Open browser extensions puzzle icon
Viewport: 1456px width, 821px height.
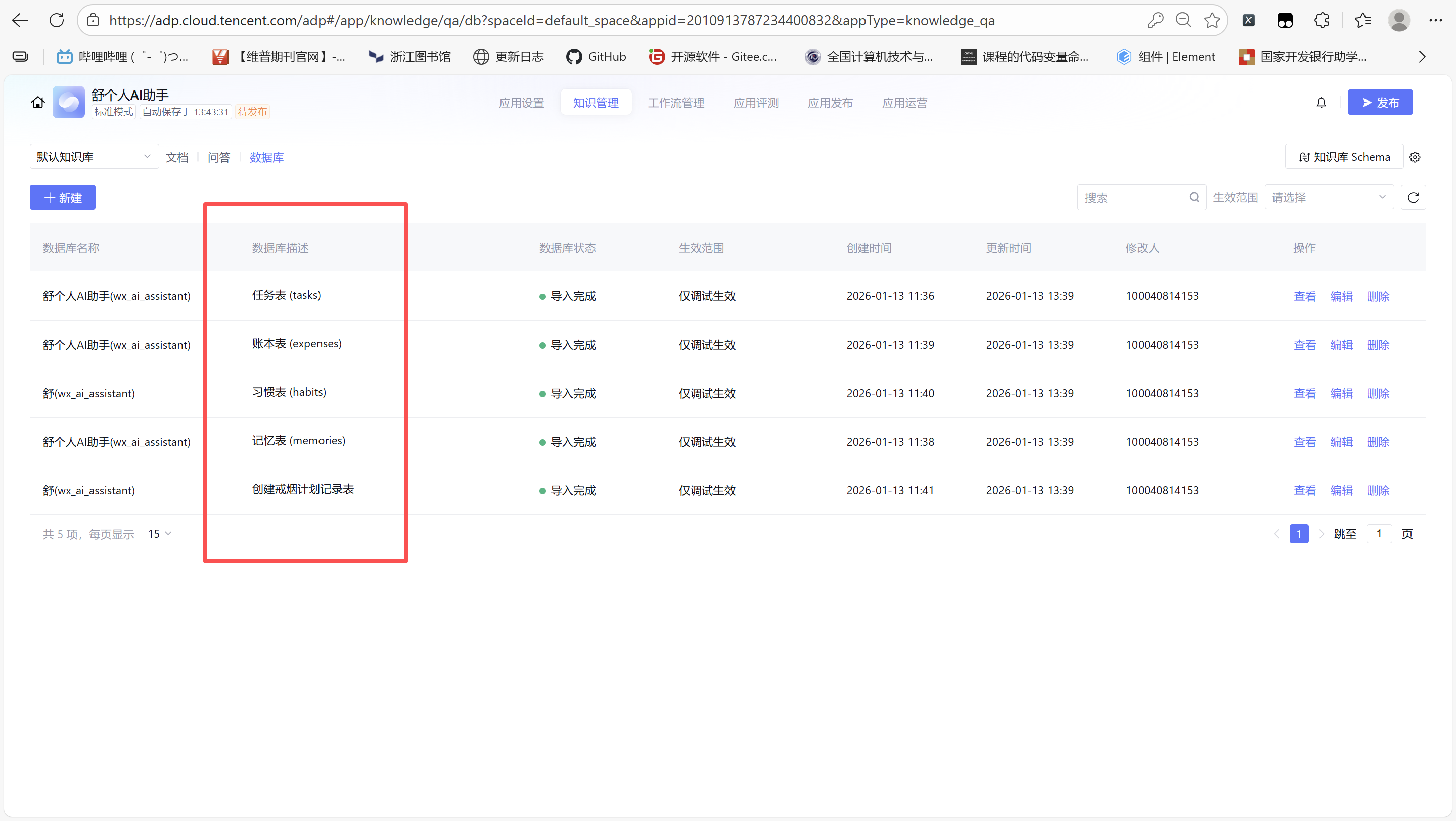[1322, 20]
